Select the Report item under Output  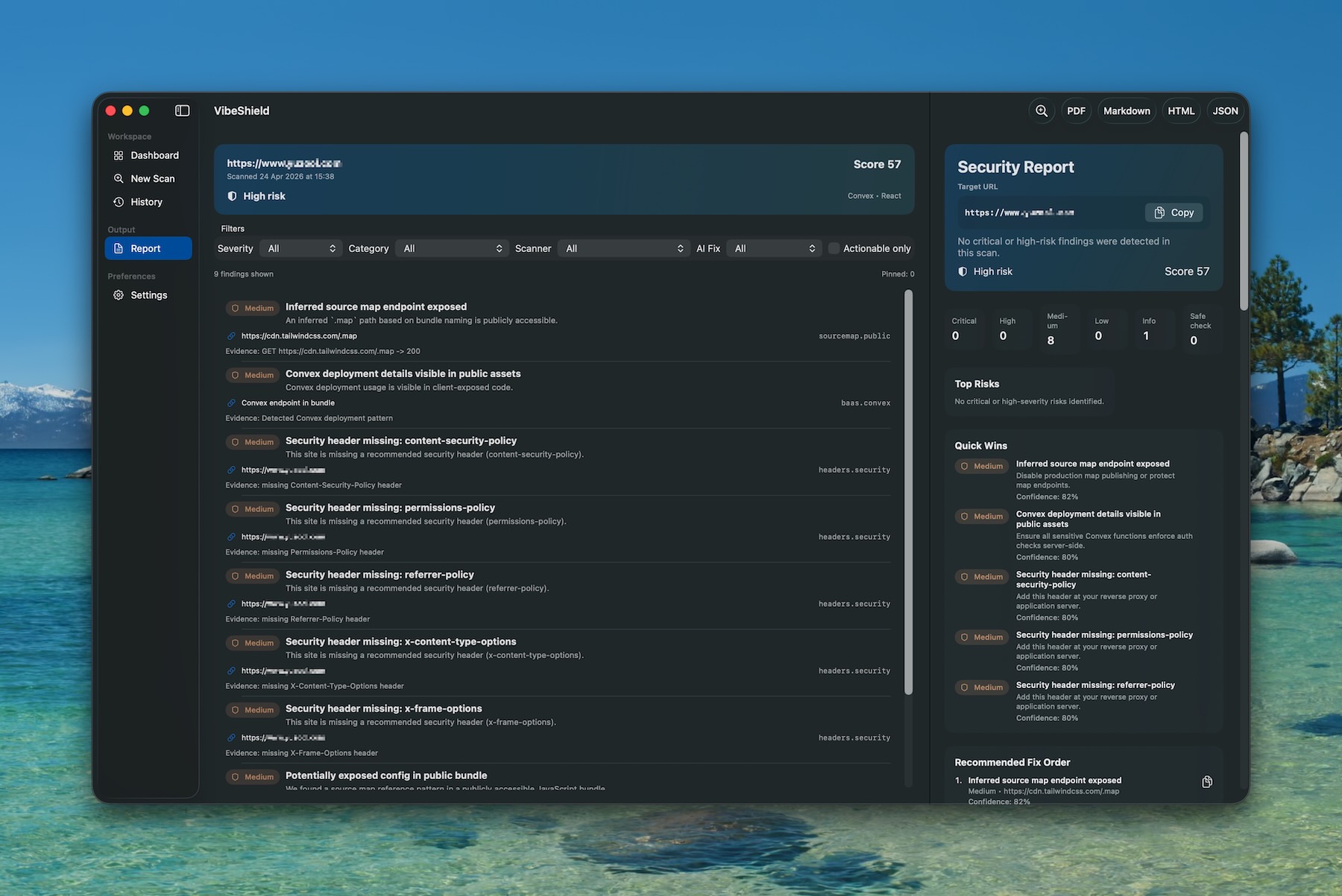pos(147,248)
